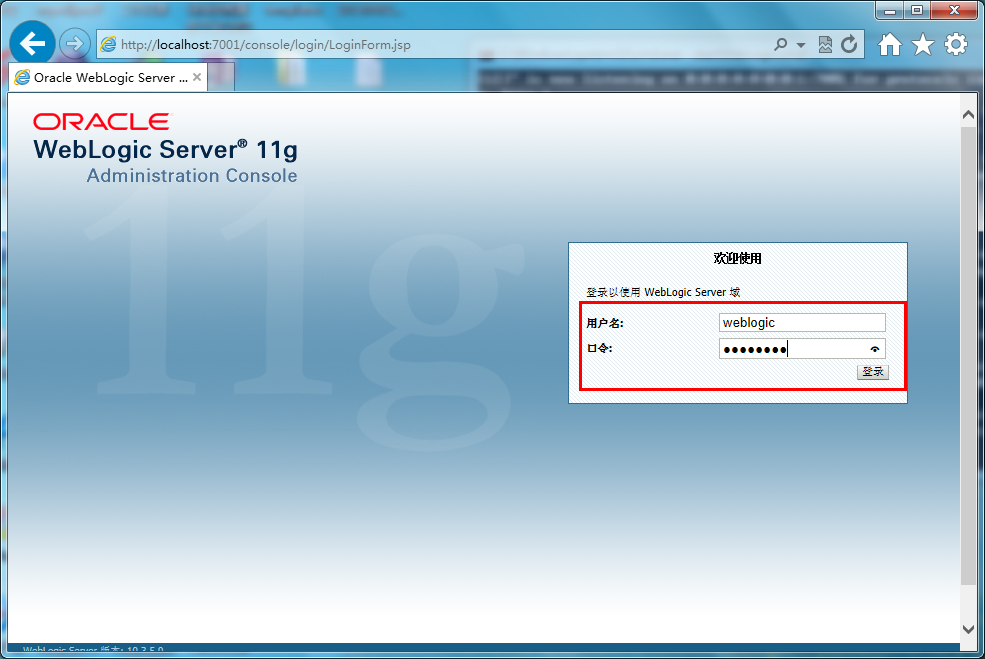Screen dimensions: 985x659
Task: Toggle the compatibility view icon
Action: click(825, 45)
